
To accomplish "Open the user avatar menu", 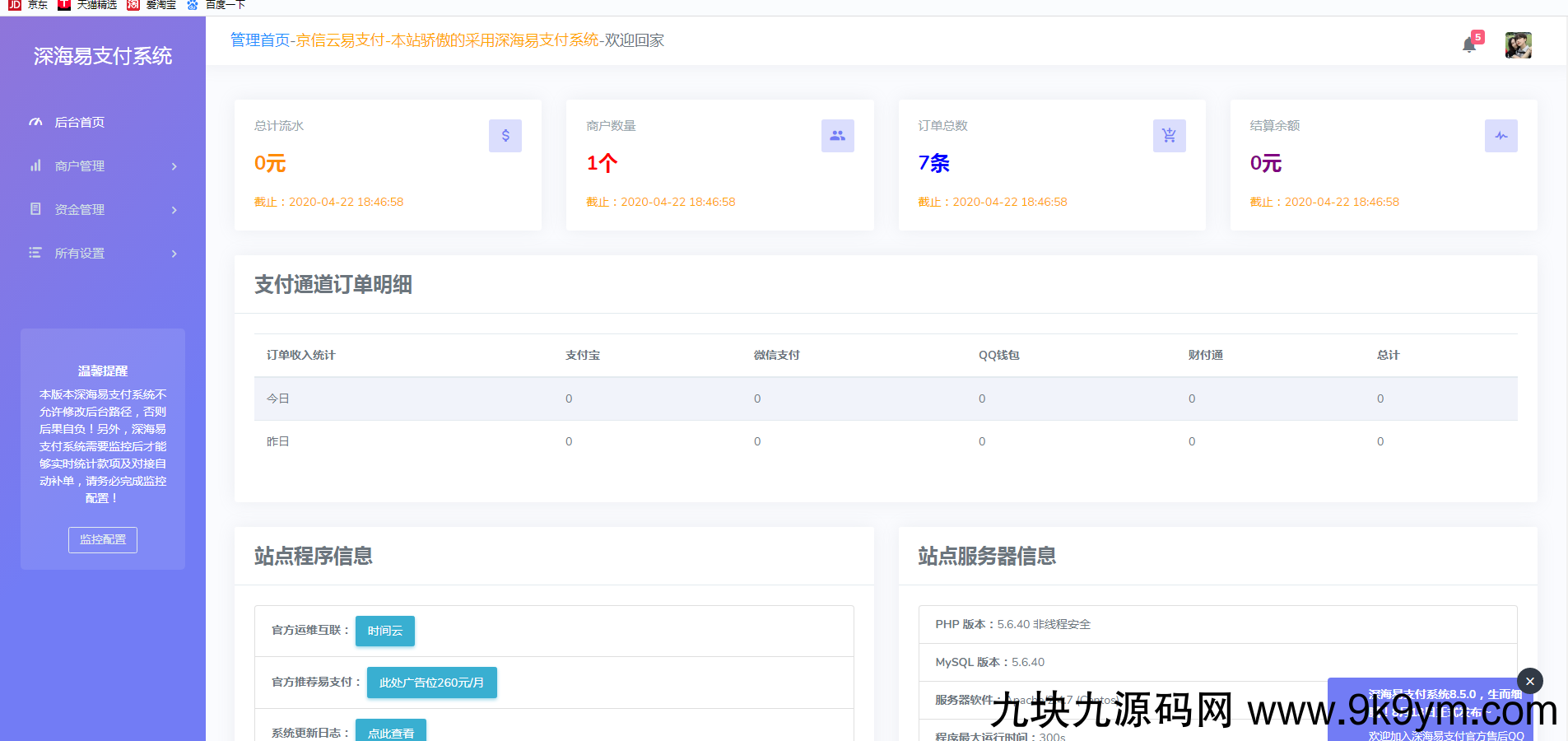I will (1518, 45).
